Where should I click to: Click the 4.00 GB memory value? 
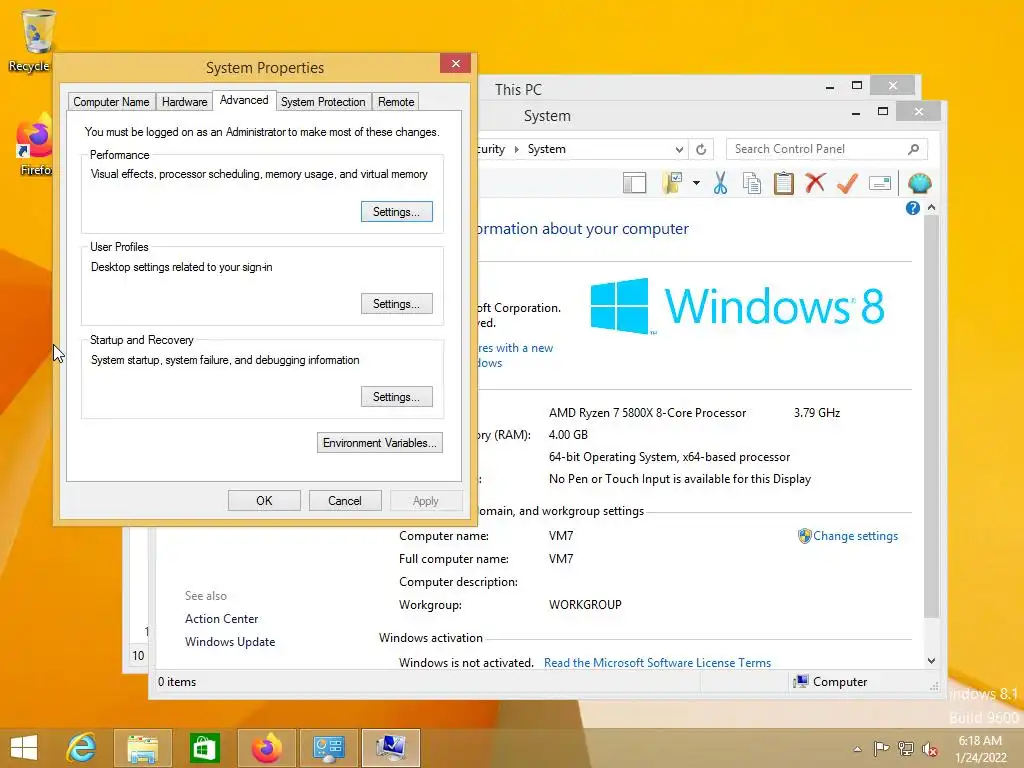coord(568,435)
